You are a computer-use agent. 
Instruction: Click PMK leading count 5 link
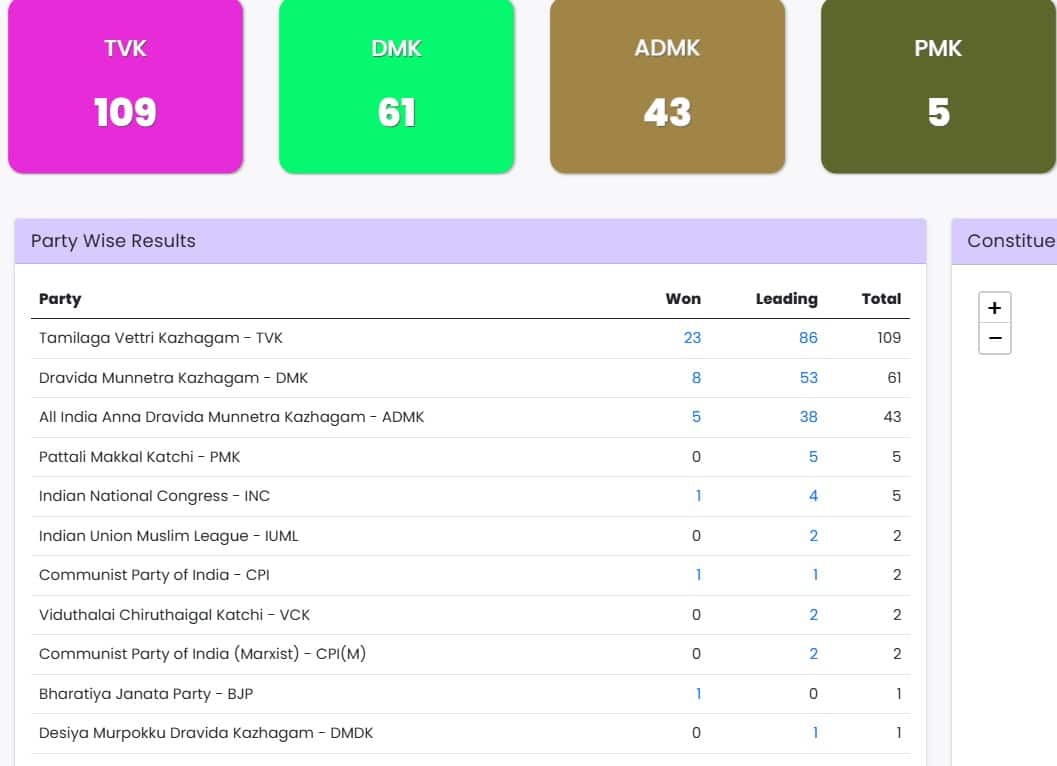(x=813, y=456)
